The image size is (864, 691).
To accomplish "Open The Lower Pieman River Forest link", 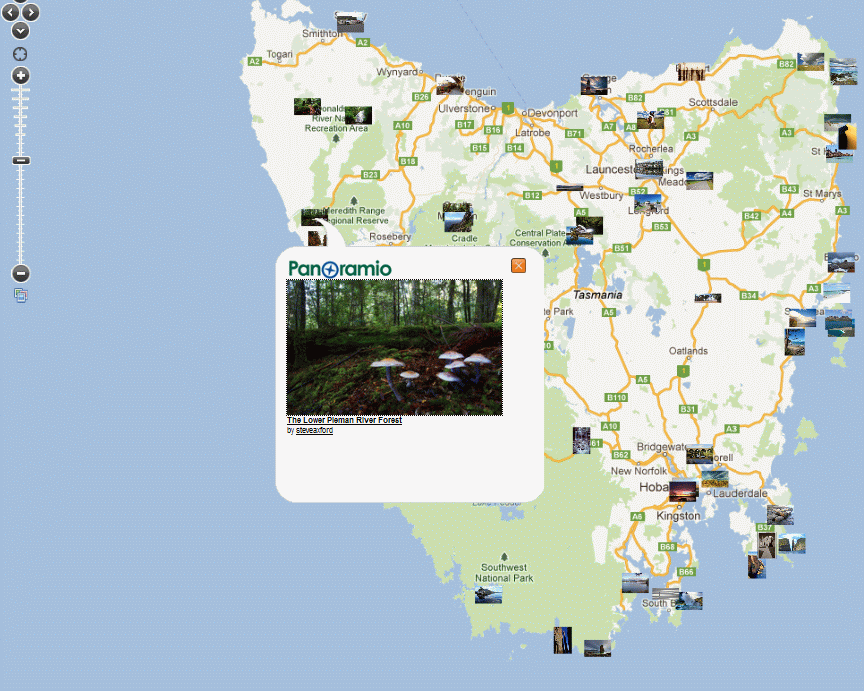I will [x=344, y=421].
